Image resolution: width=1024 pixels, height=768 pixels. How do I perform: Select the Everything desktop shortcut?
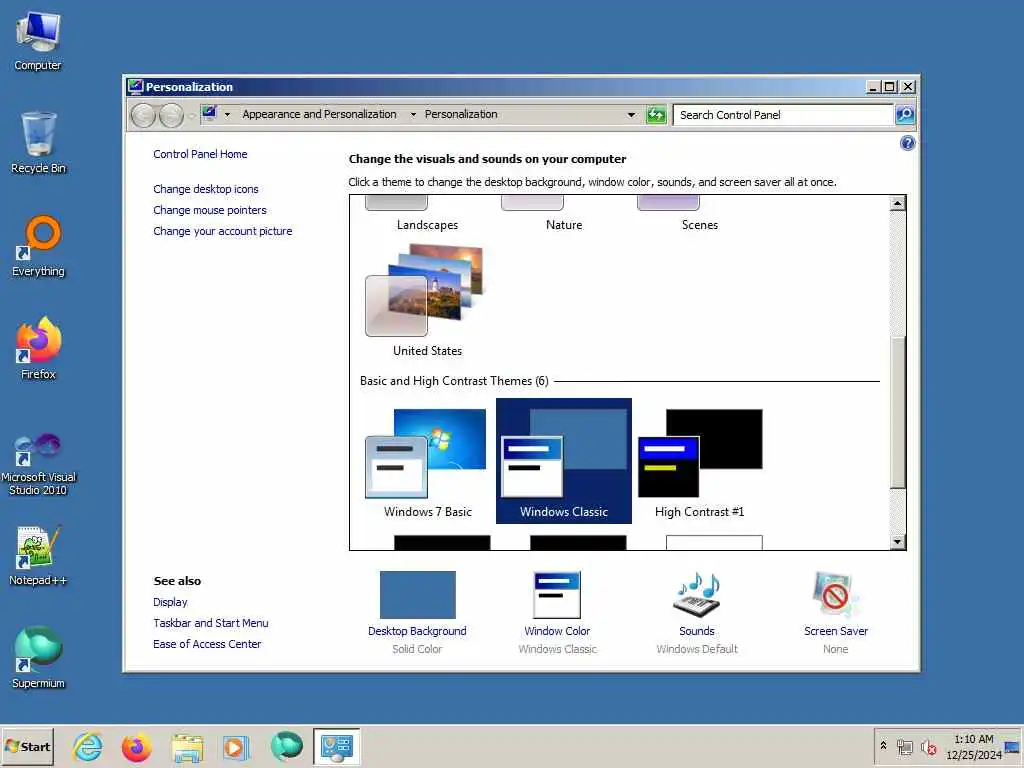[x=38, y=246]
